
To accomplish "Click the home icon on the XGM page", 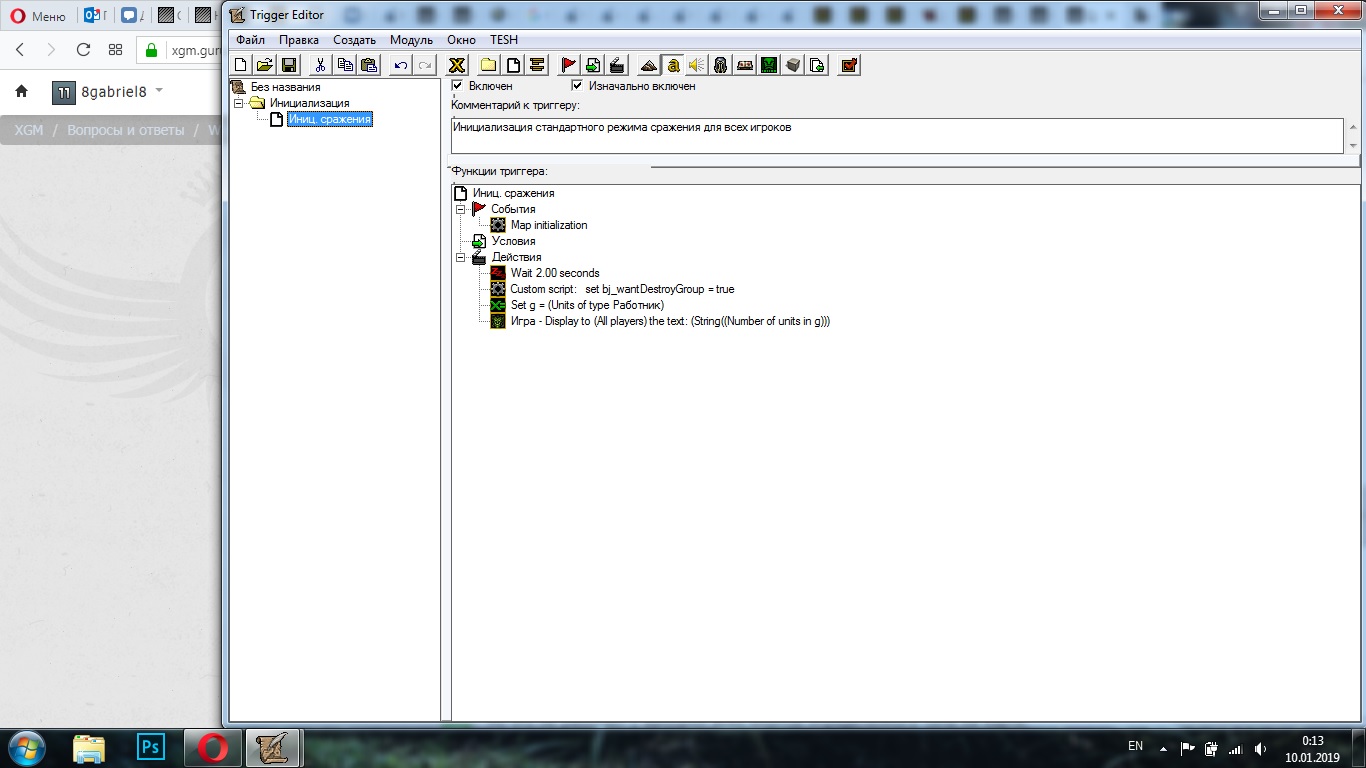I will [x=21, y=92].
